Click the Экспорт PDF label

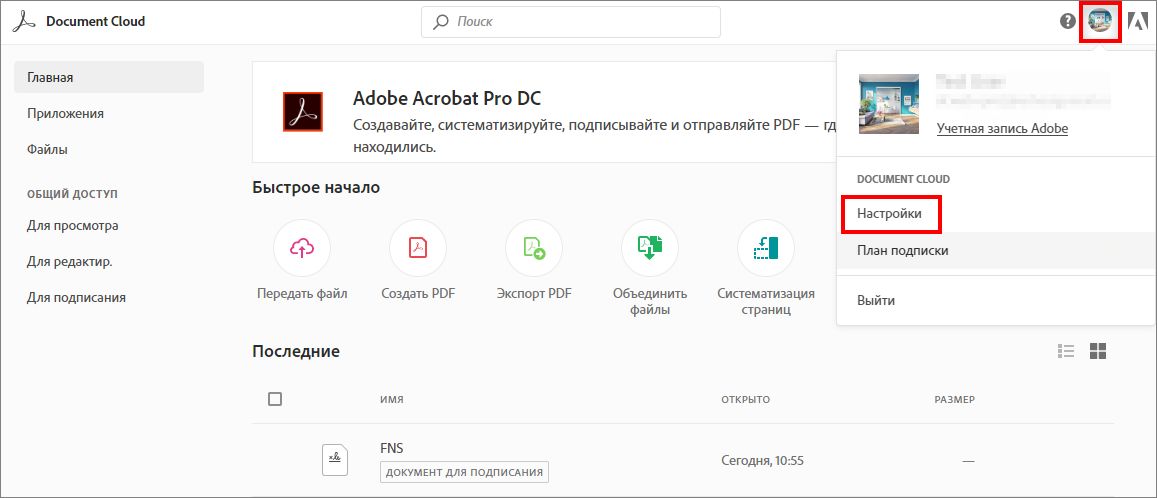coord(534,294)
